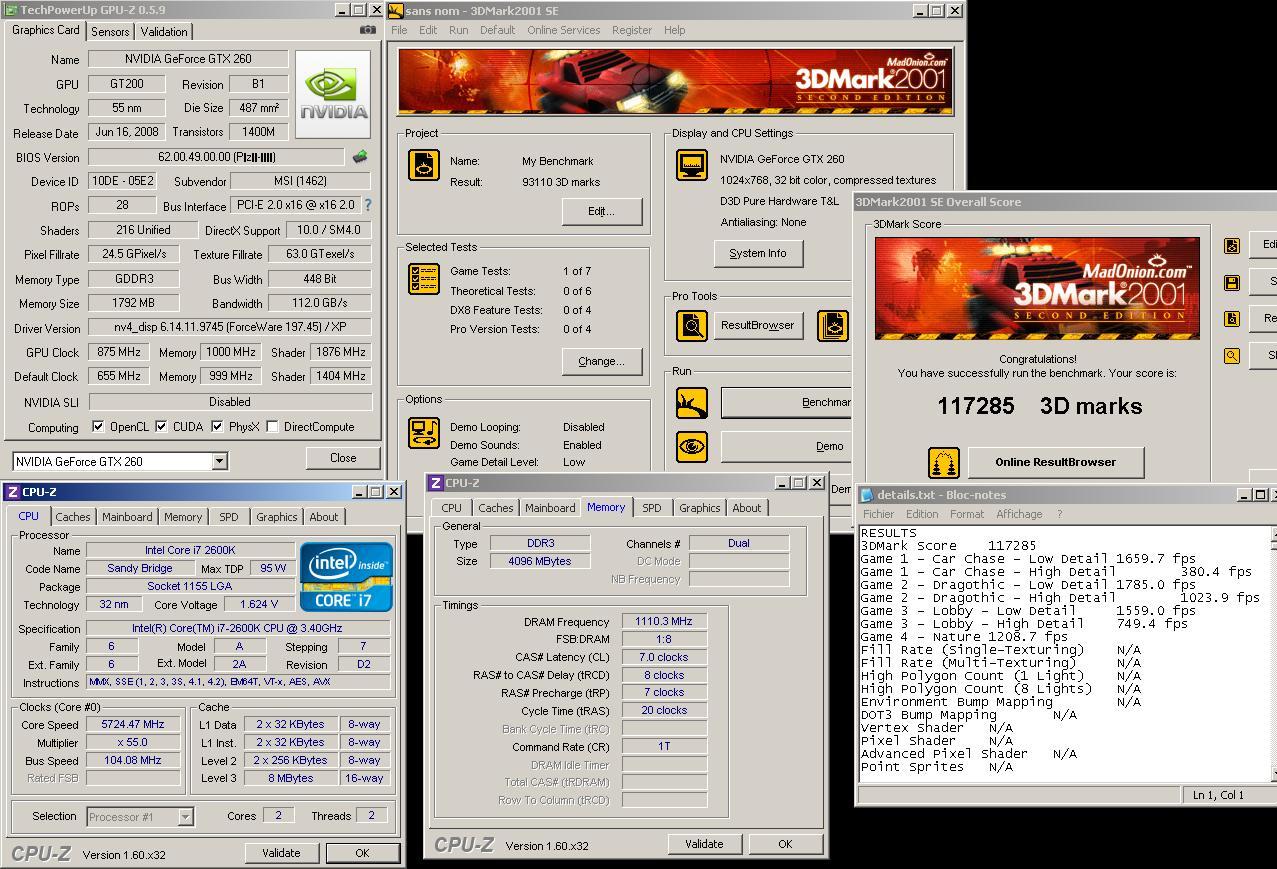Open the NVIDIA GeForce GTX 260 dropdown

[x=219, y=462]
